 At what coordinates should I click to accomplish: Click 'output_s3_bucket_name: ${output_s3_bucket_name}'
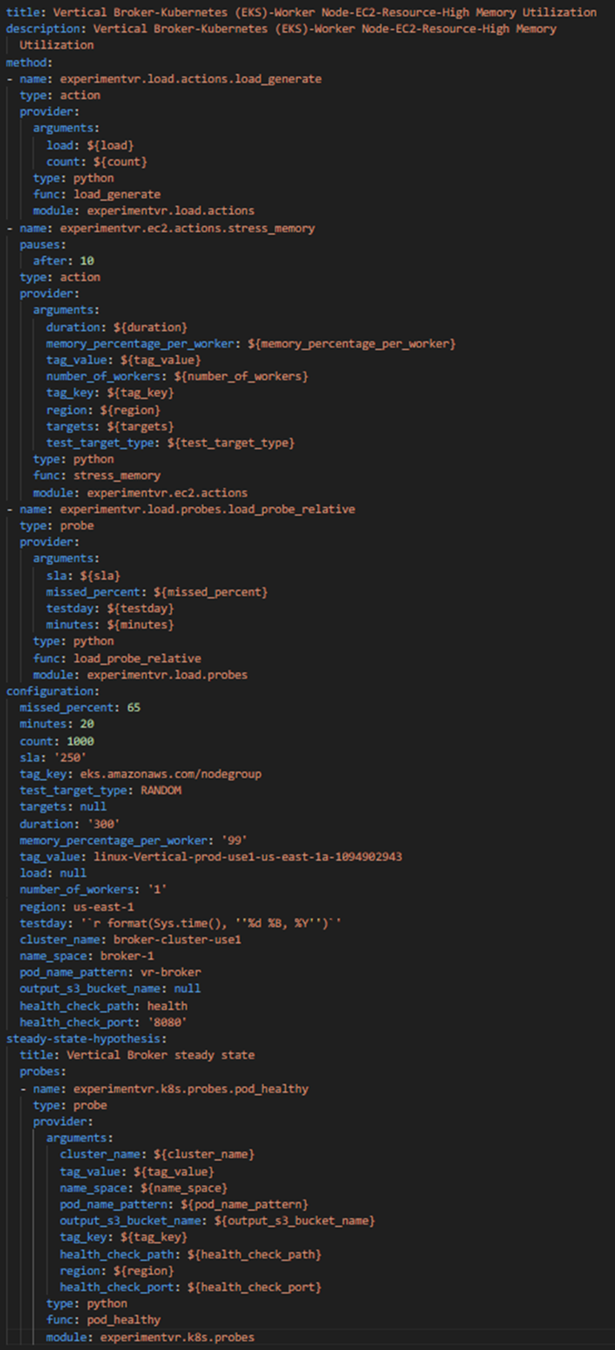tap(217, 1220)
